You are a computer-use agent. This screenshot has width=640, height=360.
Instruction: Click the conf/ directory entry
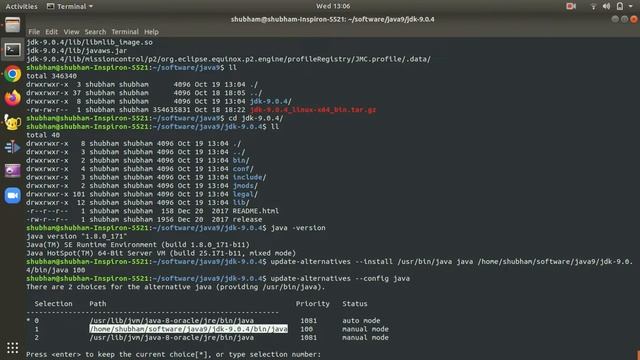coord(243,169)
